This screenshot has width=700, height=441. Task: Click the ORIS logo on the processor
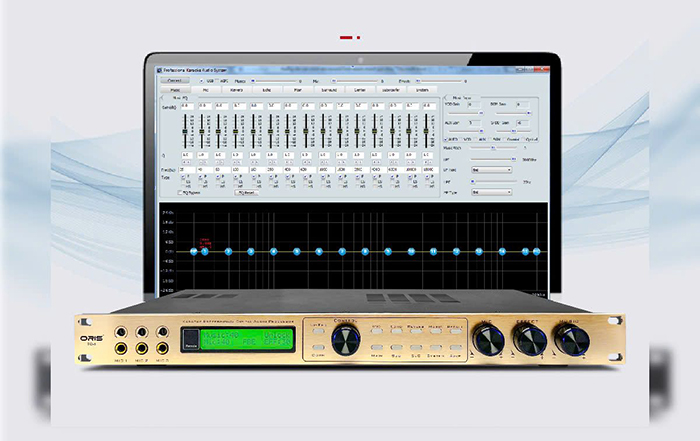pyautogui.click(x=92, y=338)
